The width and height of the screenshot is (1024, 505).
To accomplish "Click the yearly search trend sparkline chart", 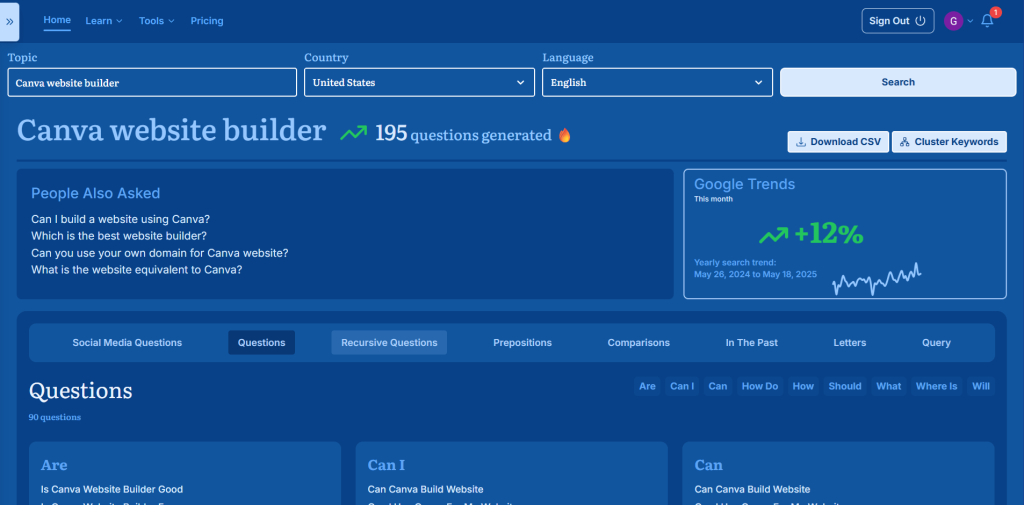I will coord(877,280).
